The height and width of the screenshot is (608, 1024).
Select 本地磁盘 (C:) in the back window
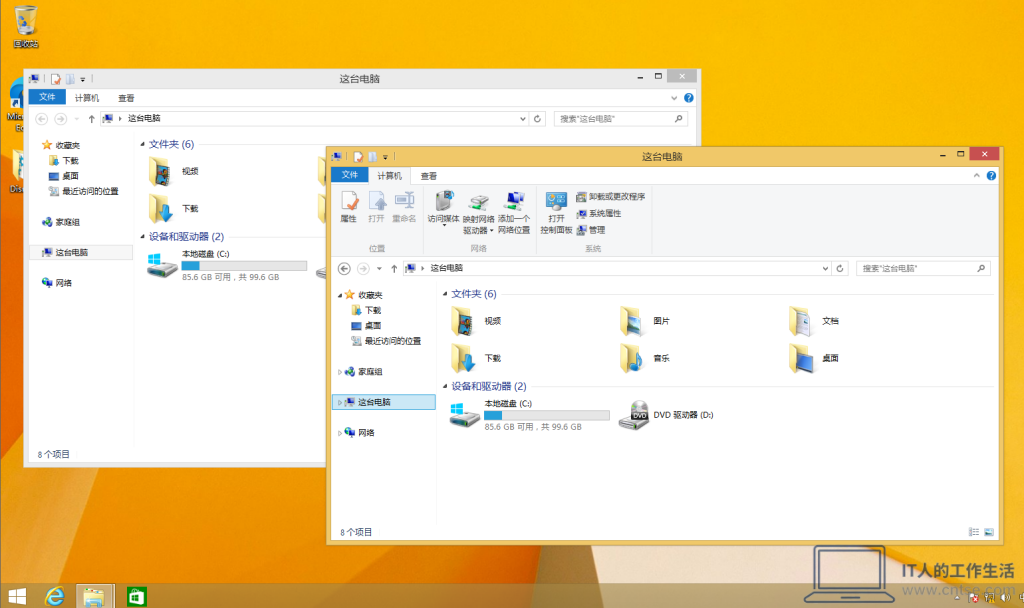click(x=227, y=266)
